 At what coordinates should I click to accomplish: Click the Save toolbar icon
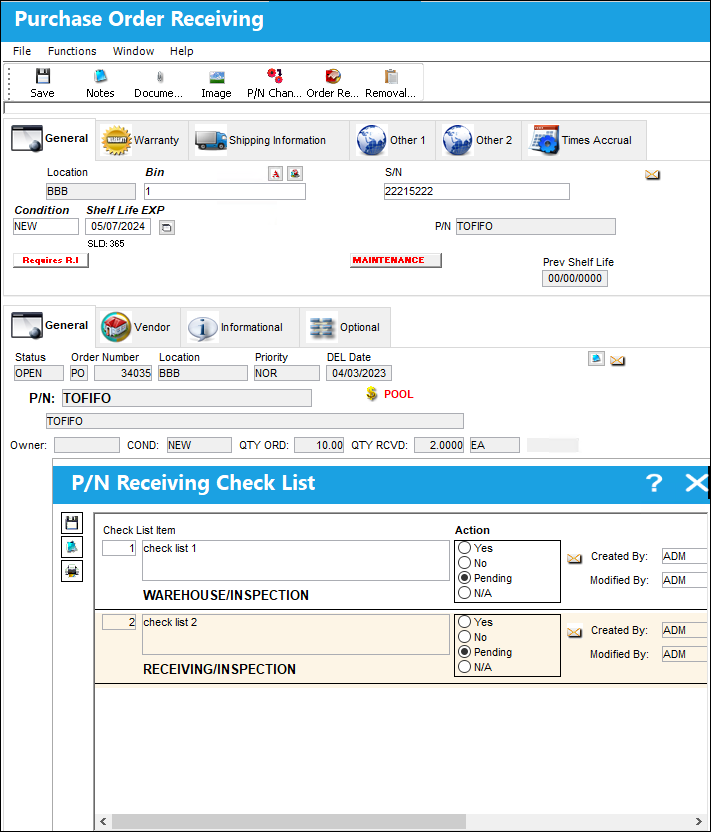(42, 83)
